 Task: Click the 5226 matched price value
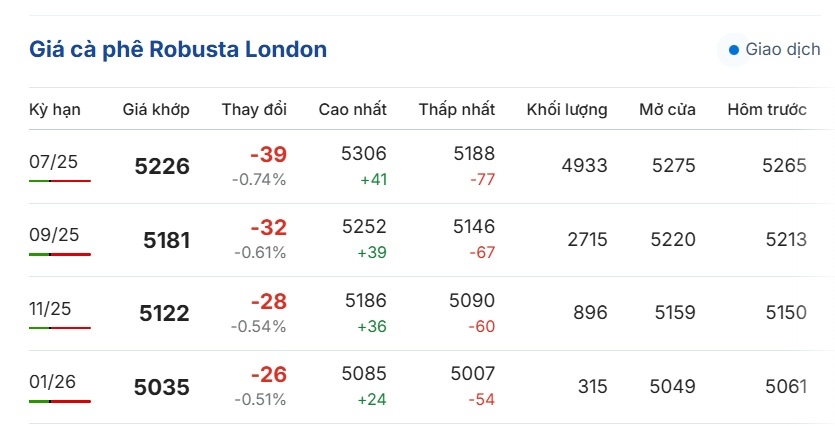tap(162, 166)
